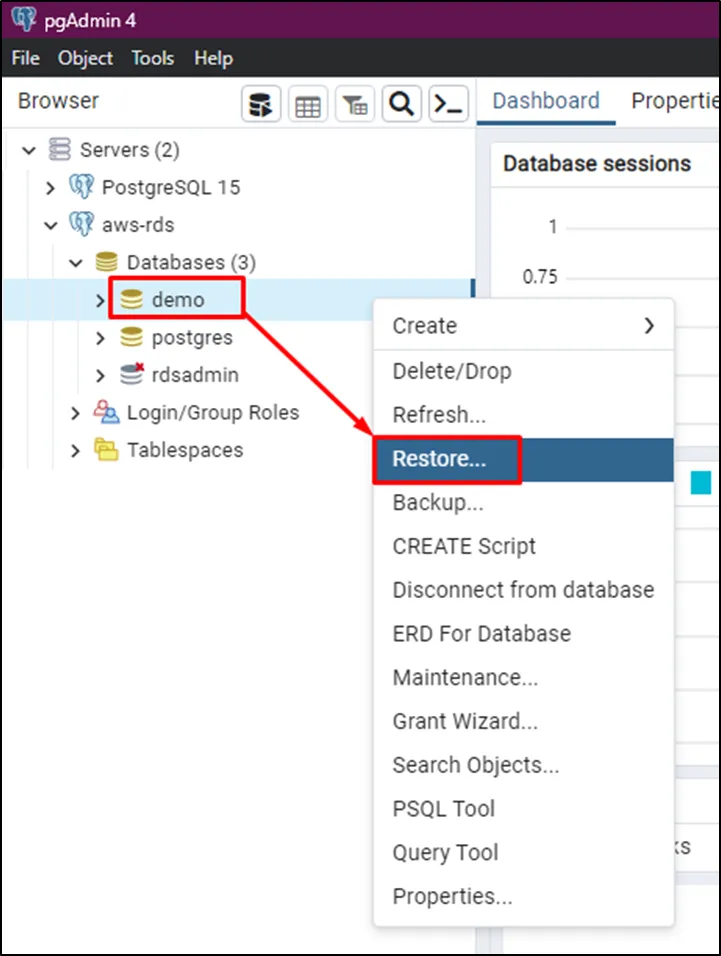Select Backup... in the context menu
Viewport: 721px width, 956px height.
coord(438,502)
